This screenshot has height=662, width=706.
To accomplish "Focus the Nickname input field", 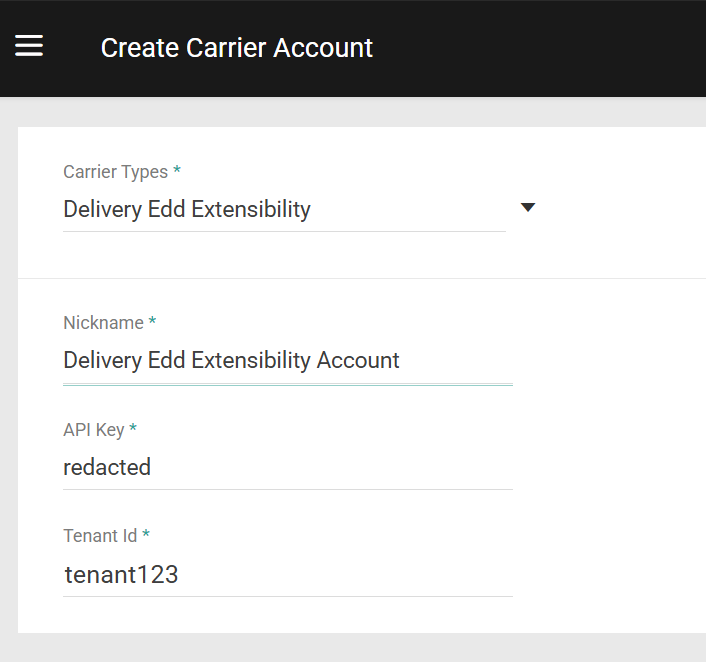I will [287, 360].
